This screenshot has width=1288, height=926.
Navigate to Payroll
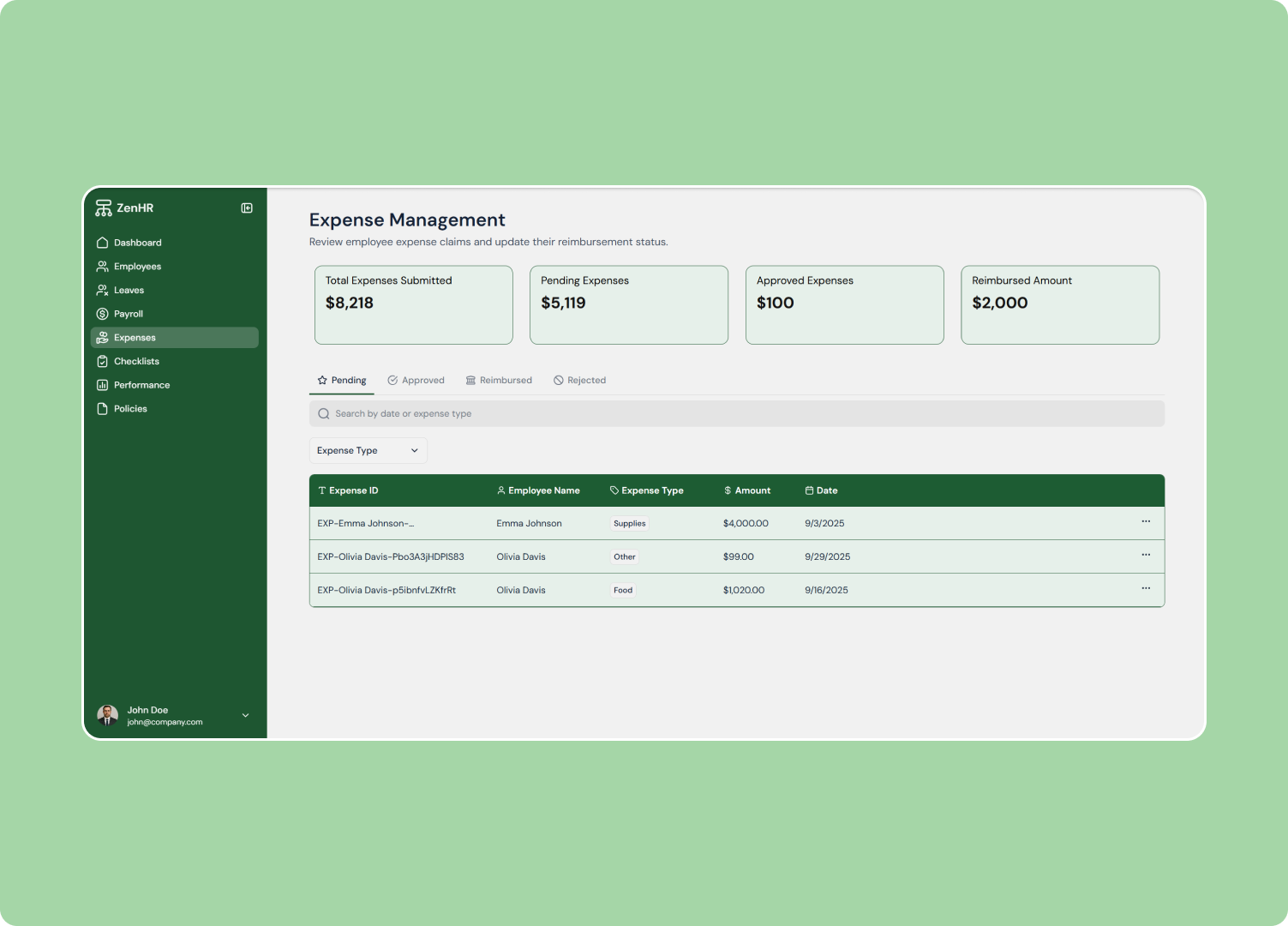(175, 314)
